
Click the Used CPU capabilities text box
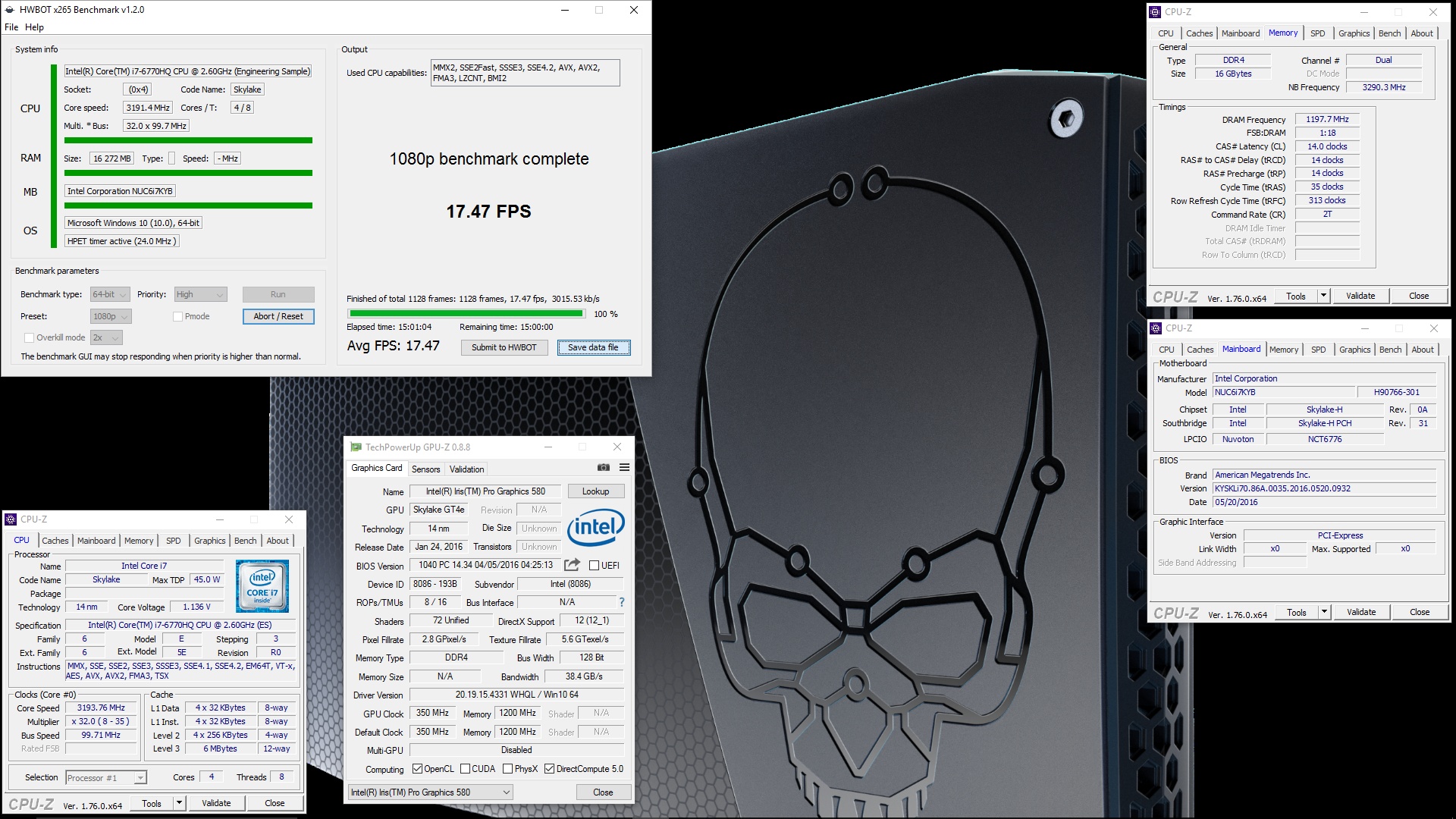pyautogui.click(x=525, y=73)
